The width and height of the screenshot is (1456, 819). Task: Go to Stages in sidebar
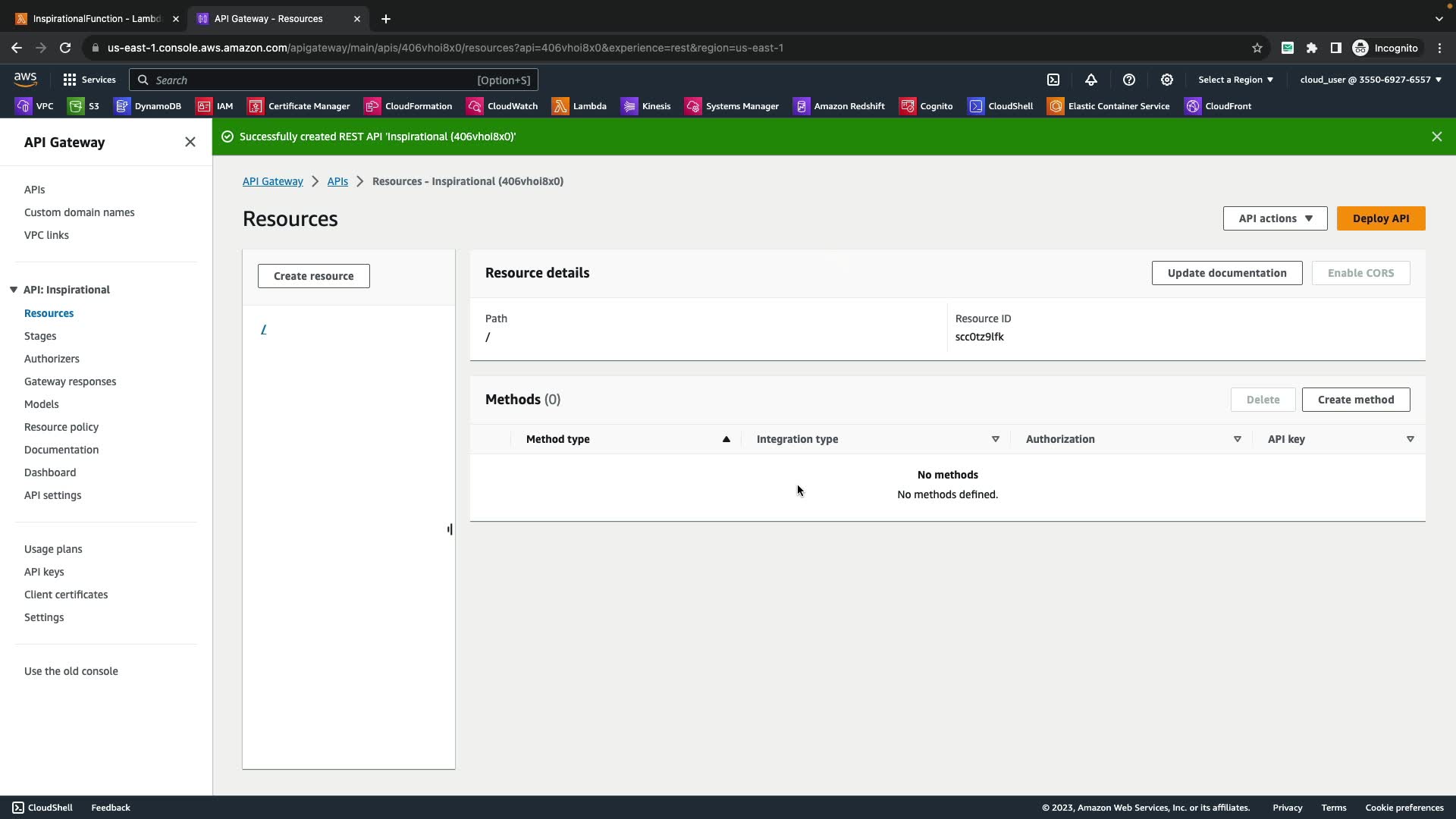click(x=40, y=336)
